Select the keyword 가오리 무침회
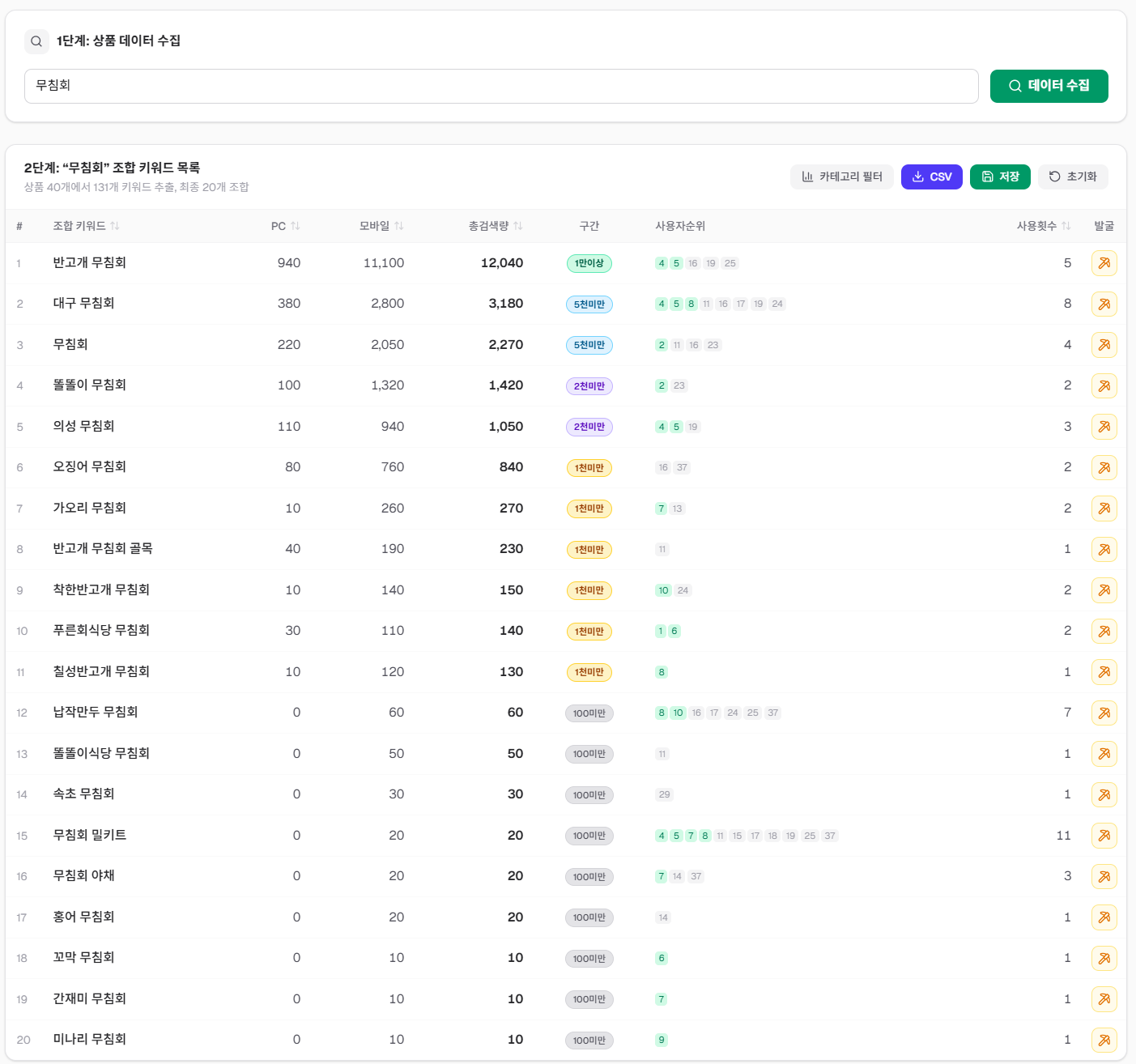Screen dimensions: 1136x1064 pos(90,508)
